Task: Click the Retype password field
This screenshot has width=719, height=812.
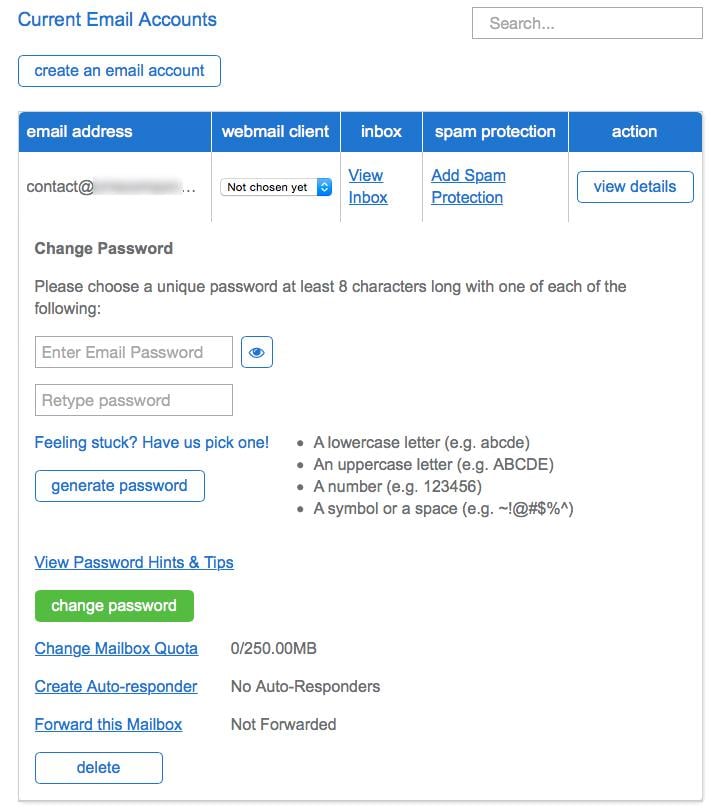Action: point(133,399)
